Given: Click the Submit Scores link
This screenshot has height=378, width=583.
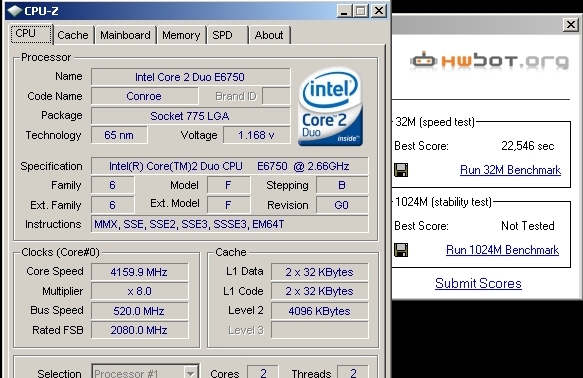Looking at the screenshot, I should point(478,283).
